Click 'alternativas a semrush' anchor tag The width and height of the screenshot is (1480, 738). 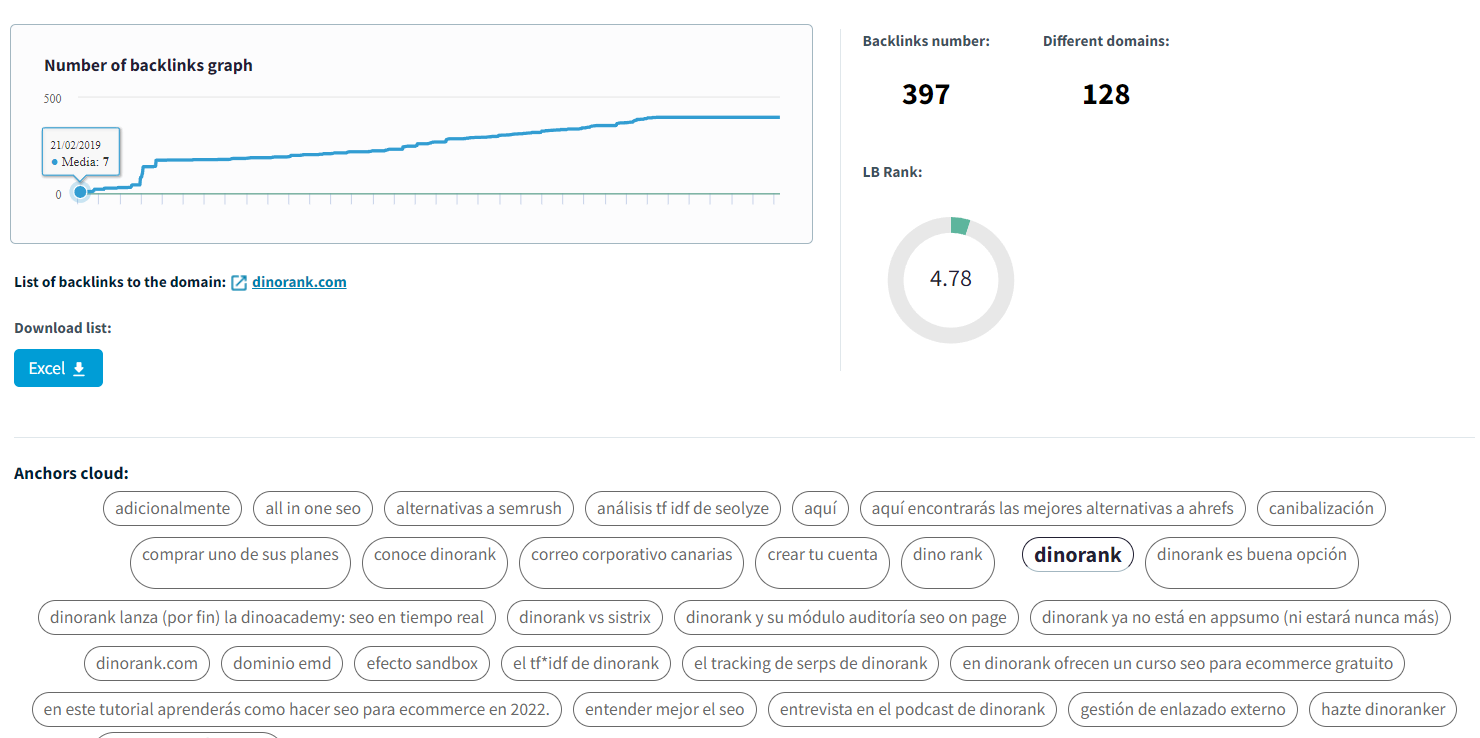pyautogui.click(x=479, y=508)
